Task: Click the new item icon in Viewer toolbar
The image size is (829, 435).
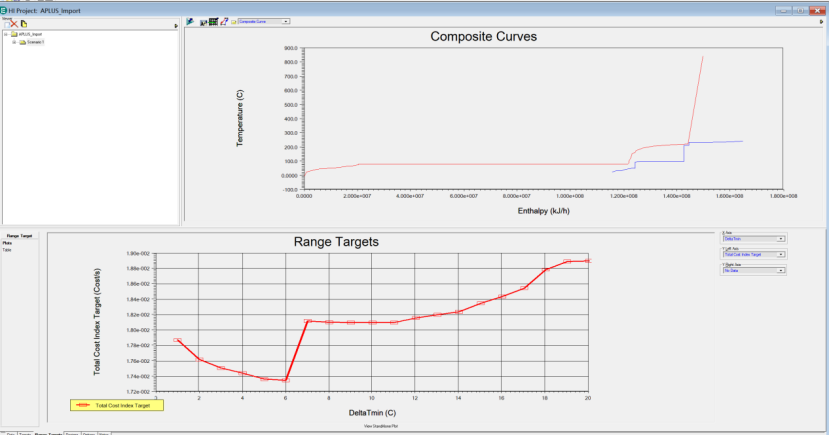Action: [x=5, y=23]
